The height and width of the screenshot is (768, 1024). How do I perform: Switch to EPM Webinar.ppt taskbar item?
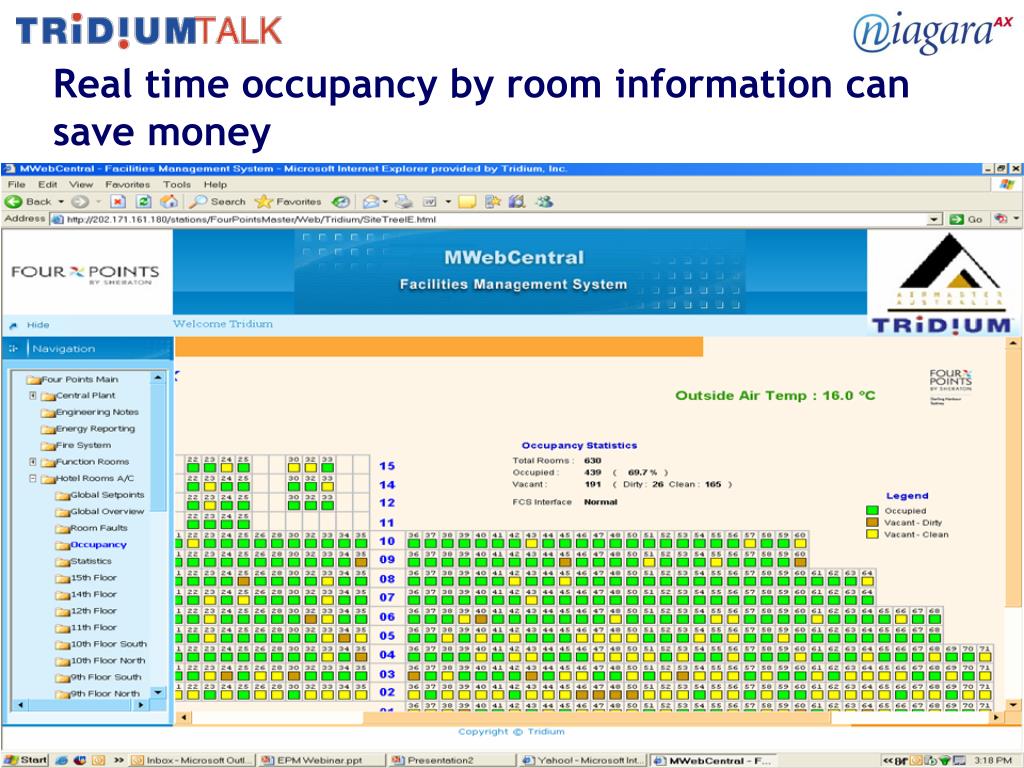coord(319,760)
